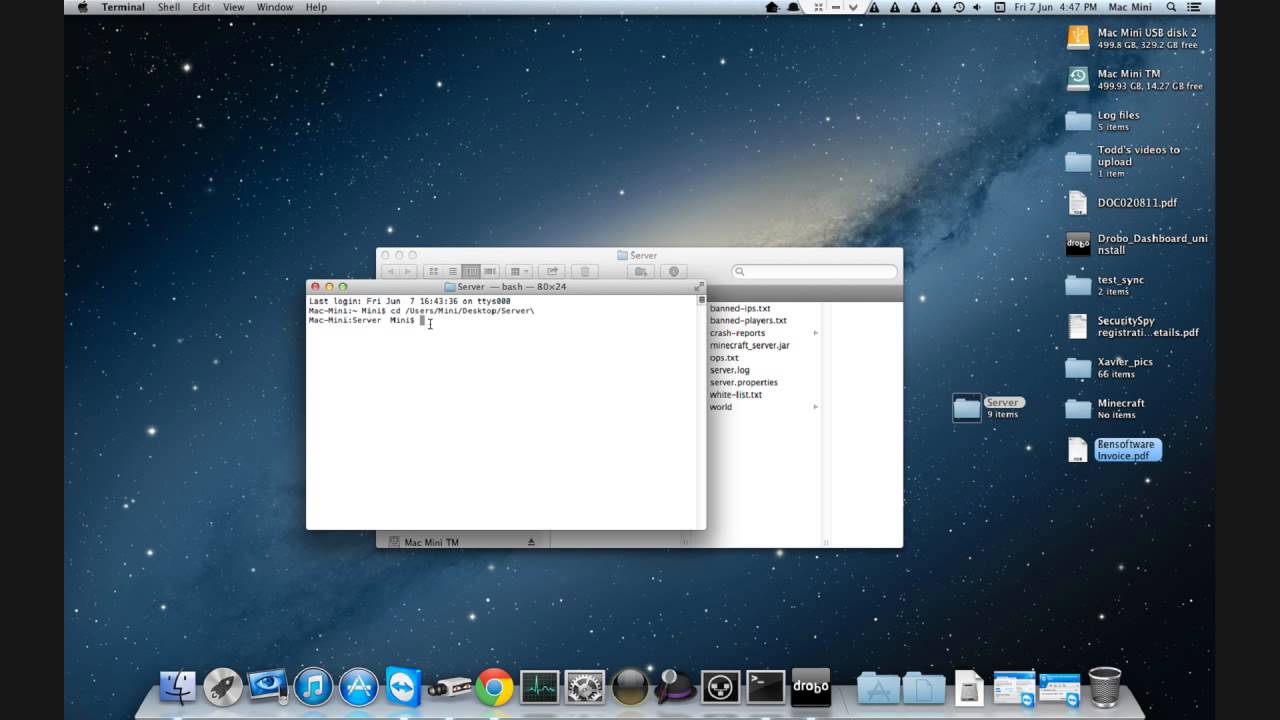1280x720 pixels.
Task: Select ops.txt in Finder
Action: [724, 358]
